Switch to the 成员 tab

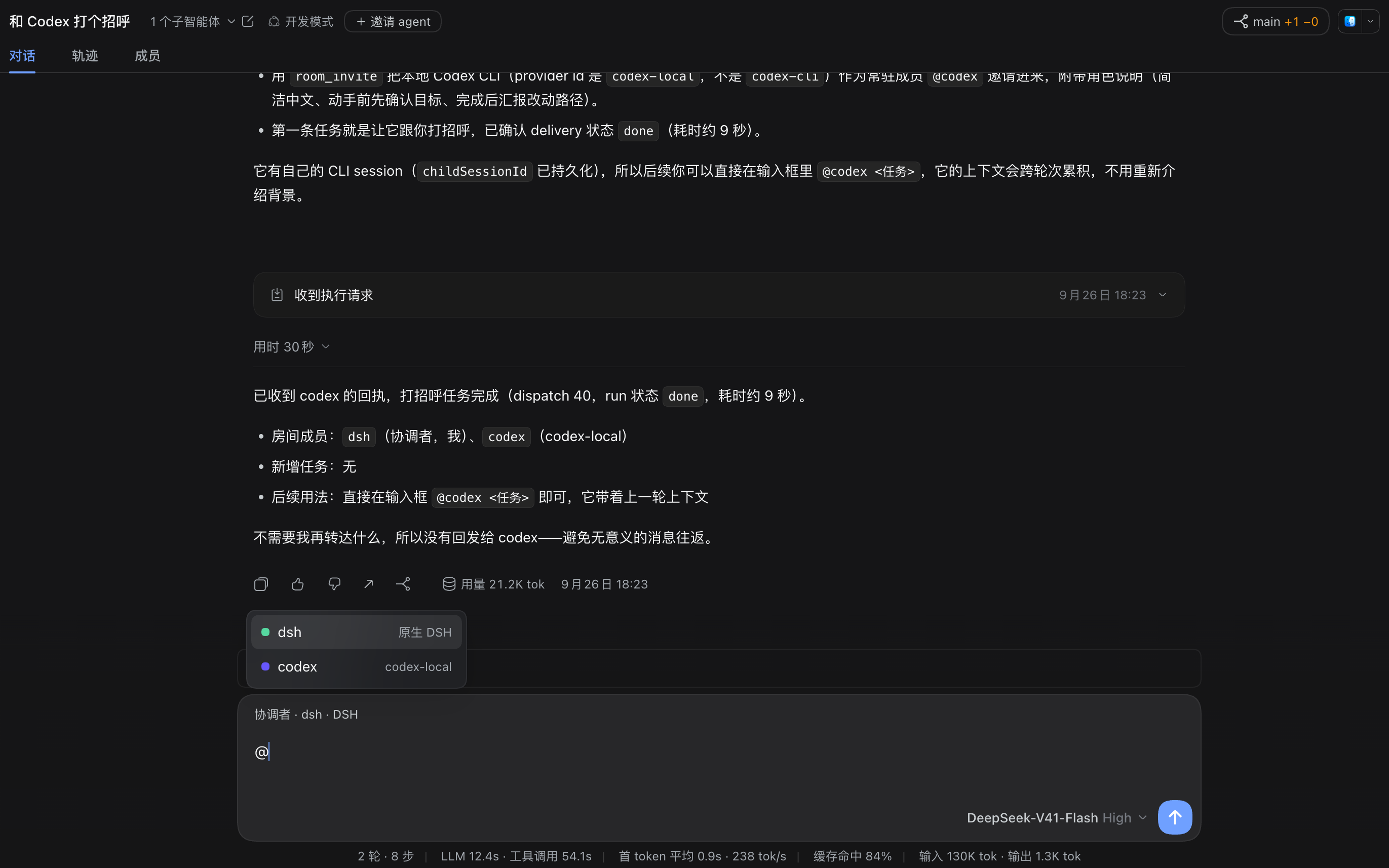pos(147,56)
